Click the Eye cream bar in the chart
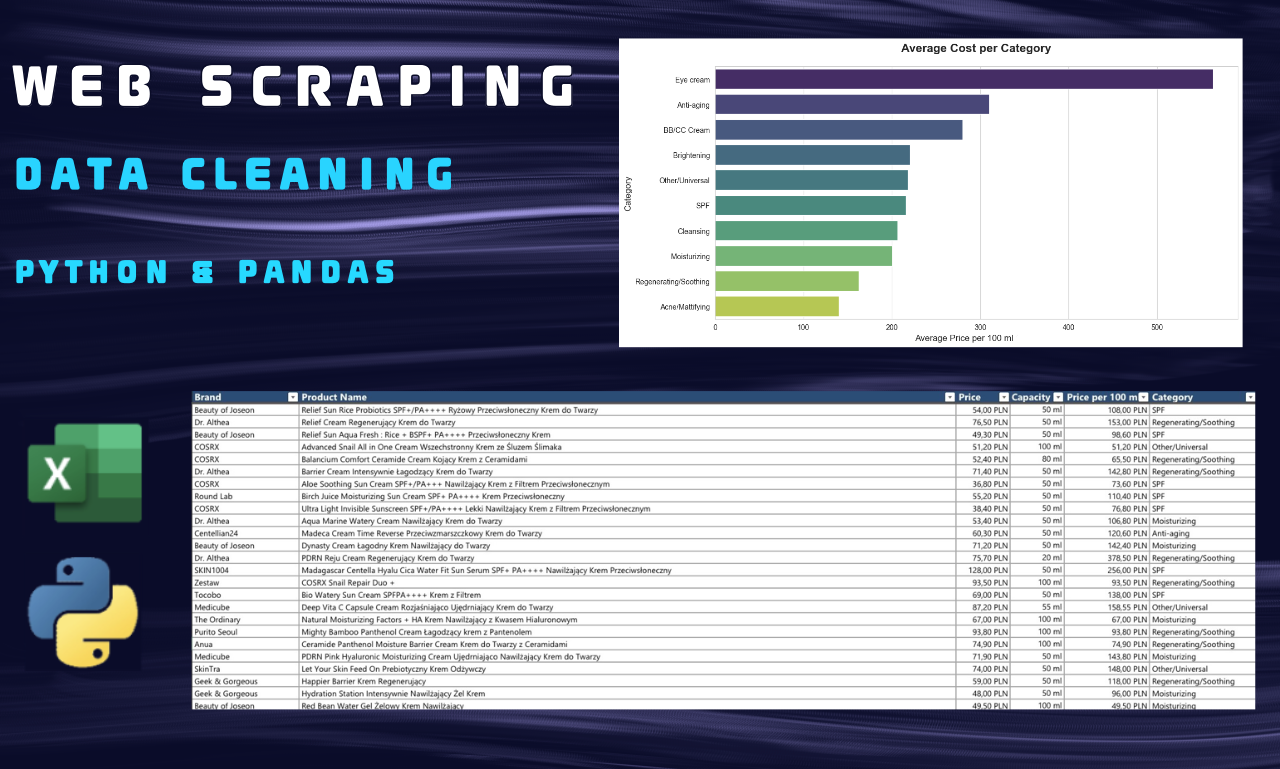Image resolution: width=1280 pixels, height=769 pixels. click(964, 79)
